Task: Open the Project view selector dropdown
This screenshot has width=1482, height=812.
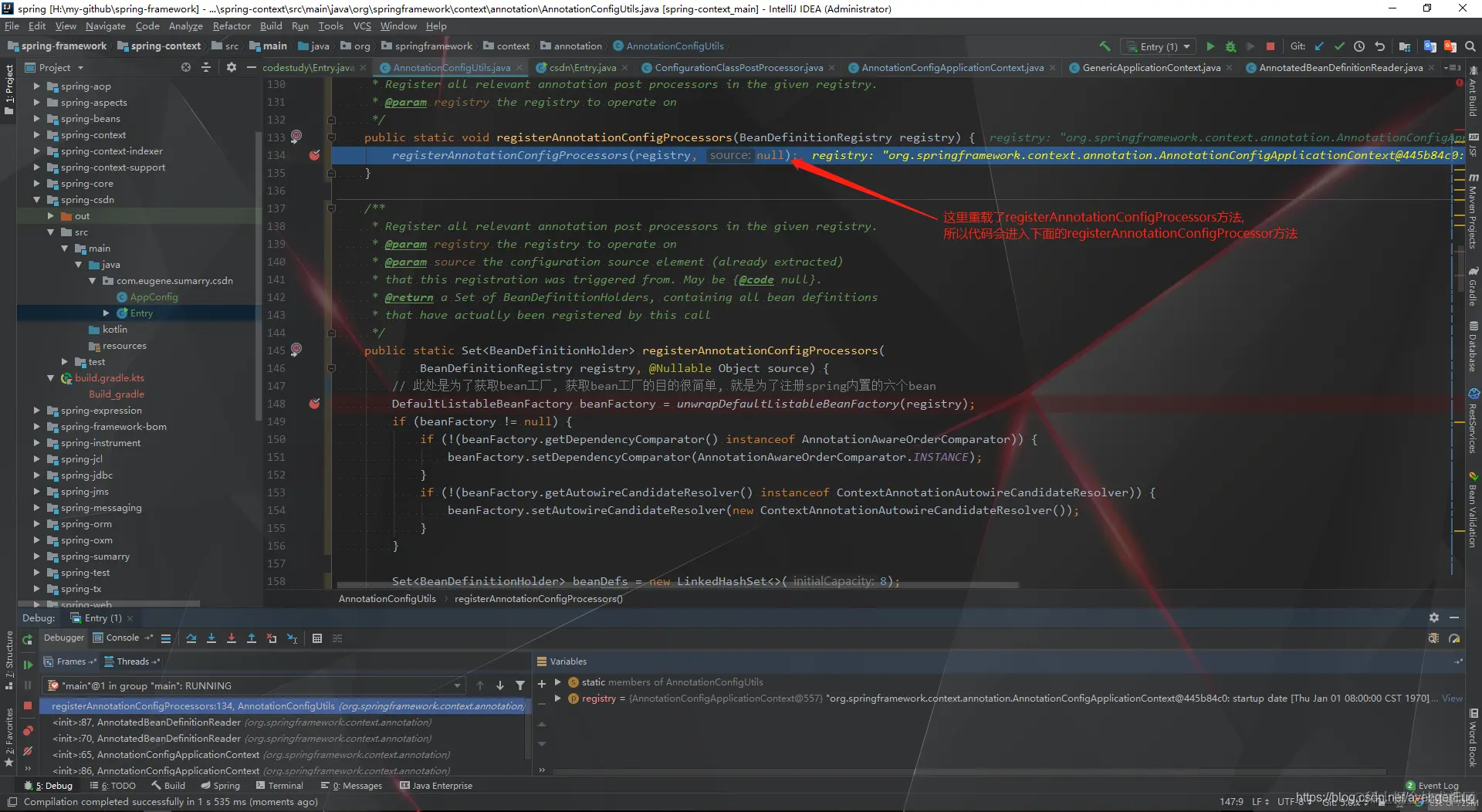Action: [55, 68]
